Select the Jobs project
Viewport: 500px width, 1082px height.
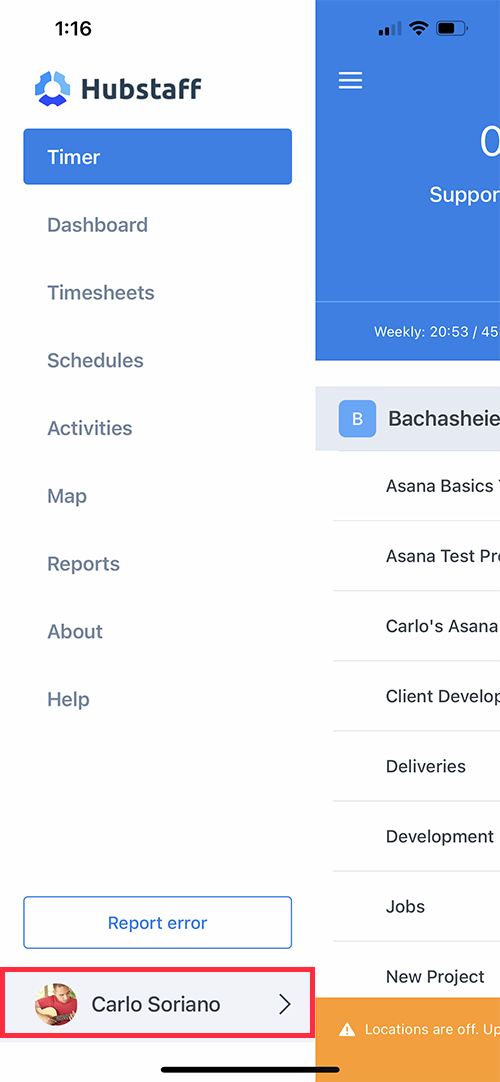coord(417,906)
